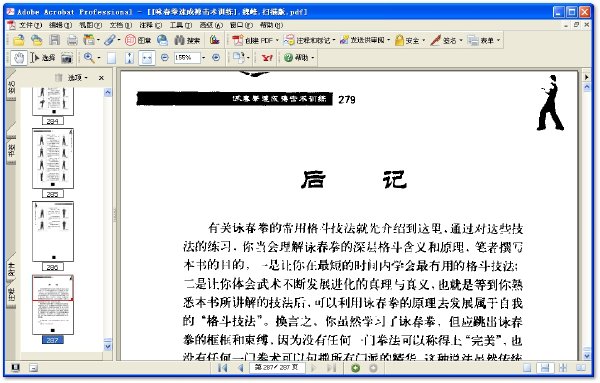Screen dimensions: 600x383
Task: Select the Snapshot camera tool
Action: click(67, 58)
